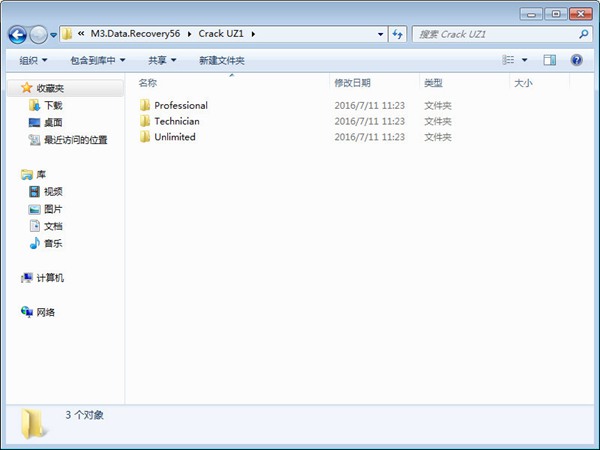Select 计算机 in the navigation pane
The width and height of the screenshot is (600, 450).
pyautogui.click(x=50, y=278)
